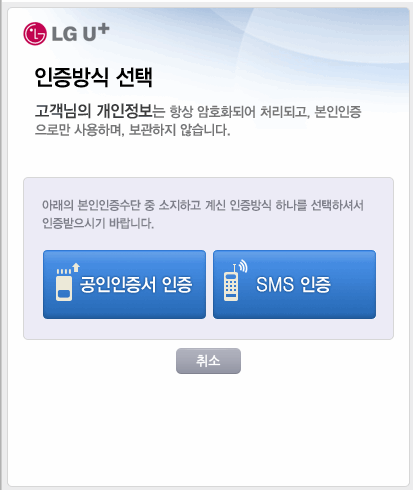413x490 pixels.
Task: Click the 인증받으시기 바랍니다 instruction text
Action: click(x=98, y=223)
